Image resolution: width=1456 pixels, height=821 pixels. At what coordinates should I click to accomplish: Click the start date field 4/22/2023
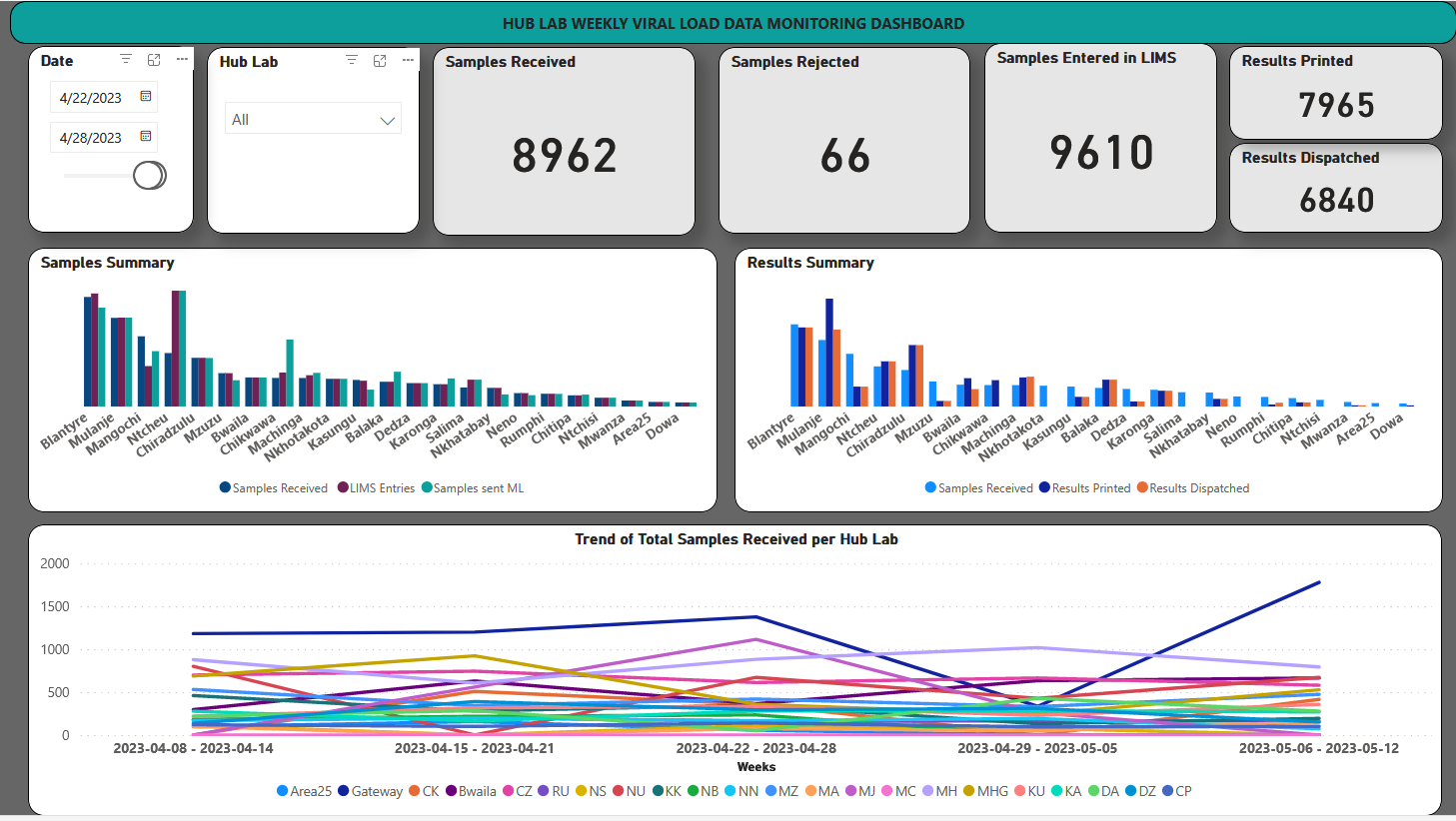tap(91, 98)
